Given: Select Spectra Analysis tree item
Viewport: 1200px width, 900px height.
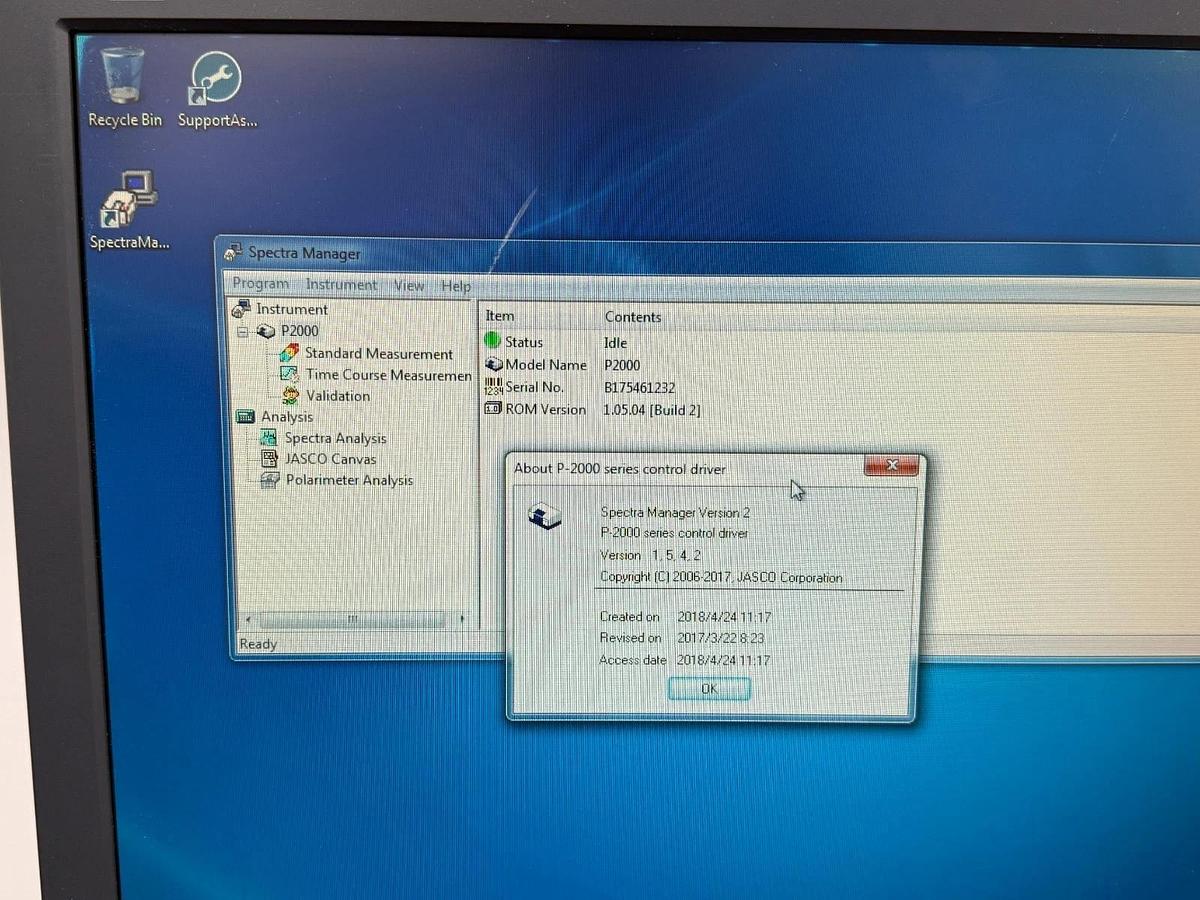Looking at the screenshot, I should [x=335, y=438].
